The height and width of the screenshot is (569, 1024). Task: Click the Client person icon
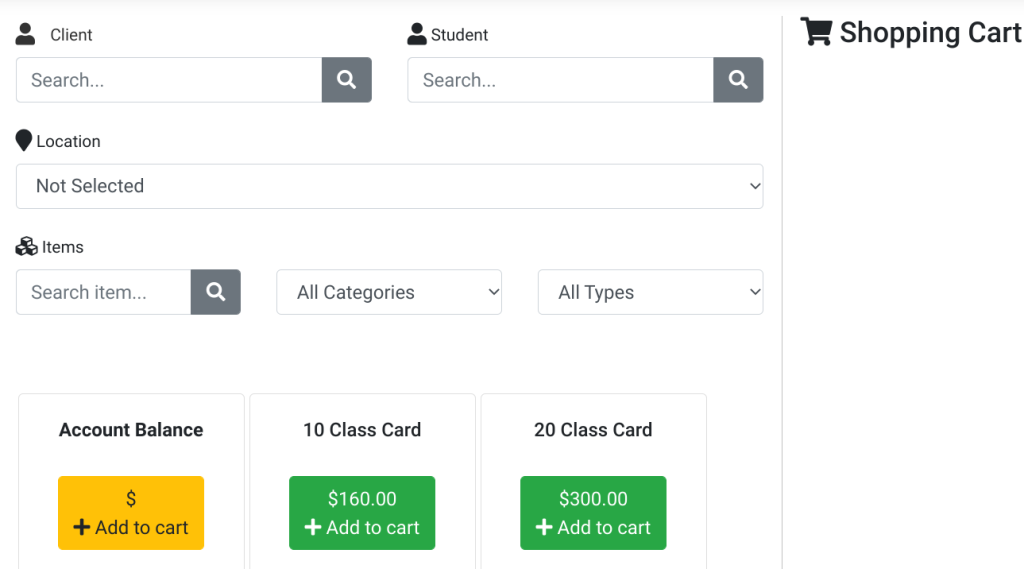25,34
